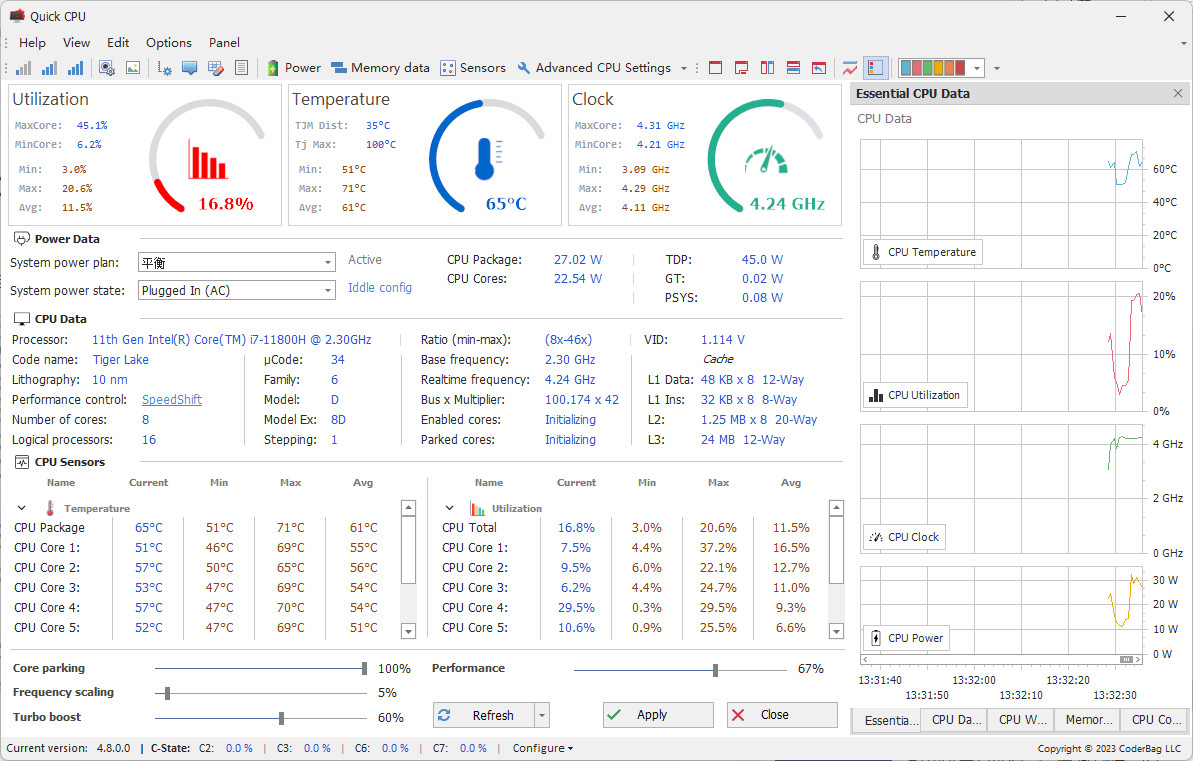The height and width of the screenshot is (761, 1193).
Task: Click the single red window layout icon
Action: pos(715,68)
